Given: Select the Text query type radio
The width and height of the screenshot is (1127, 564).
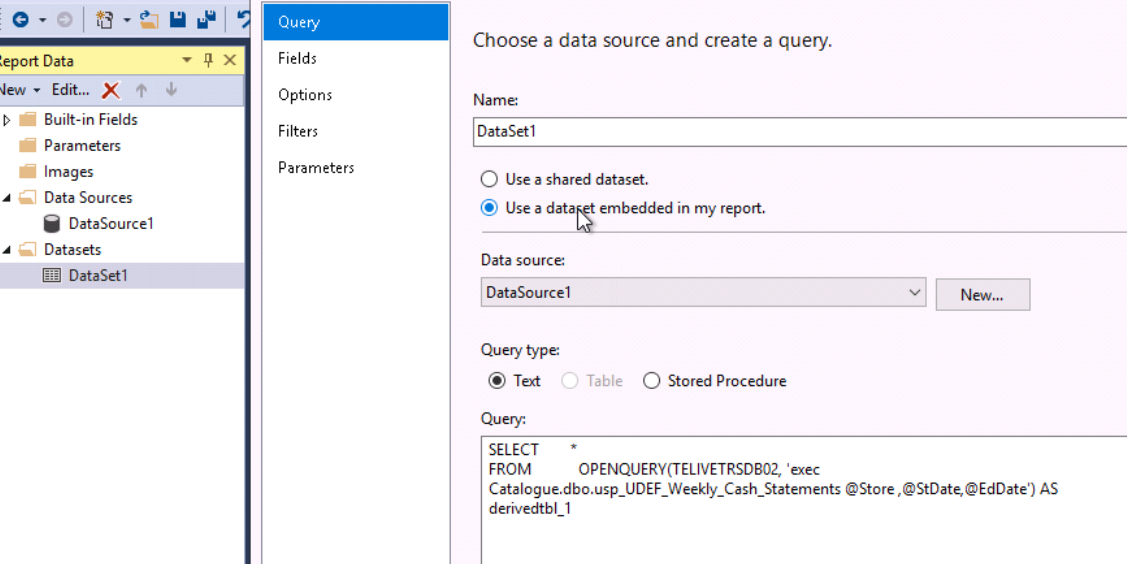Looking at the screenshot, I should (x=497, y=381).
